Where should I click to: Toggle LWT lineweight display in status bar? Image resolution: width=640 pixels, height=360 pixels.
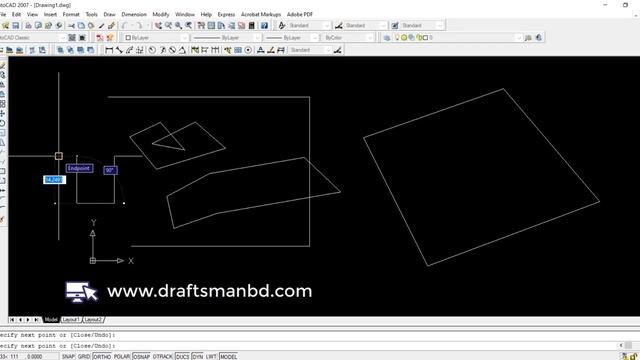point(211,356)
